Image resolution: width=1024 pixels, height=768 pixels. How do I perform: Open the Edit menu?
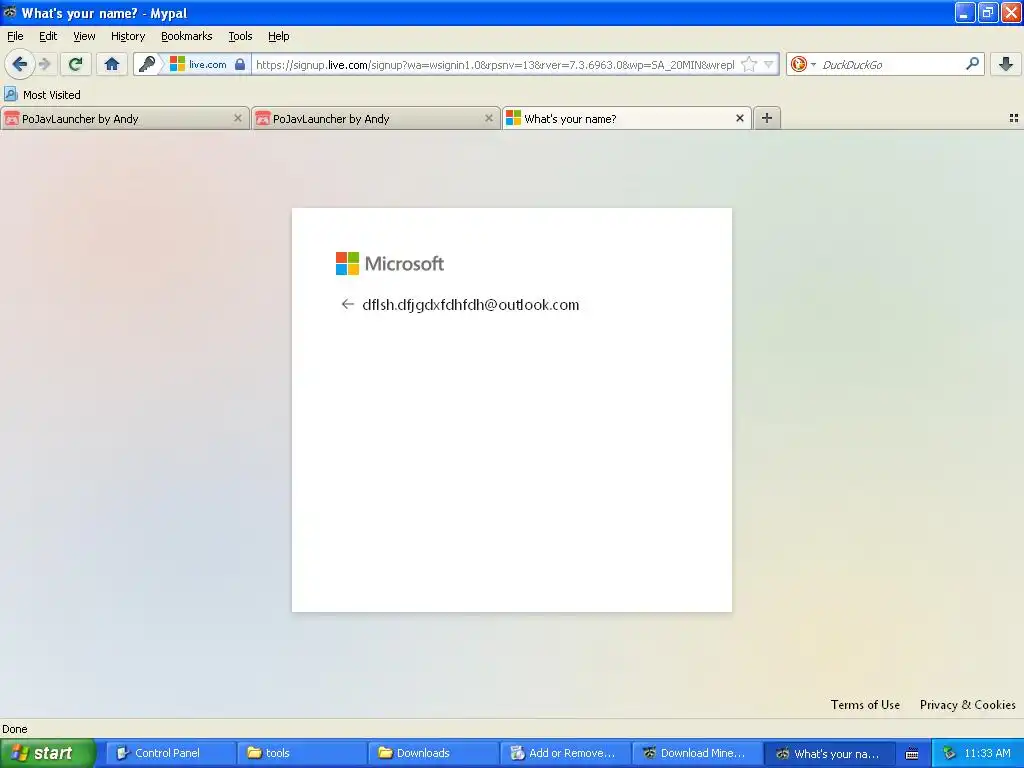48,36
